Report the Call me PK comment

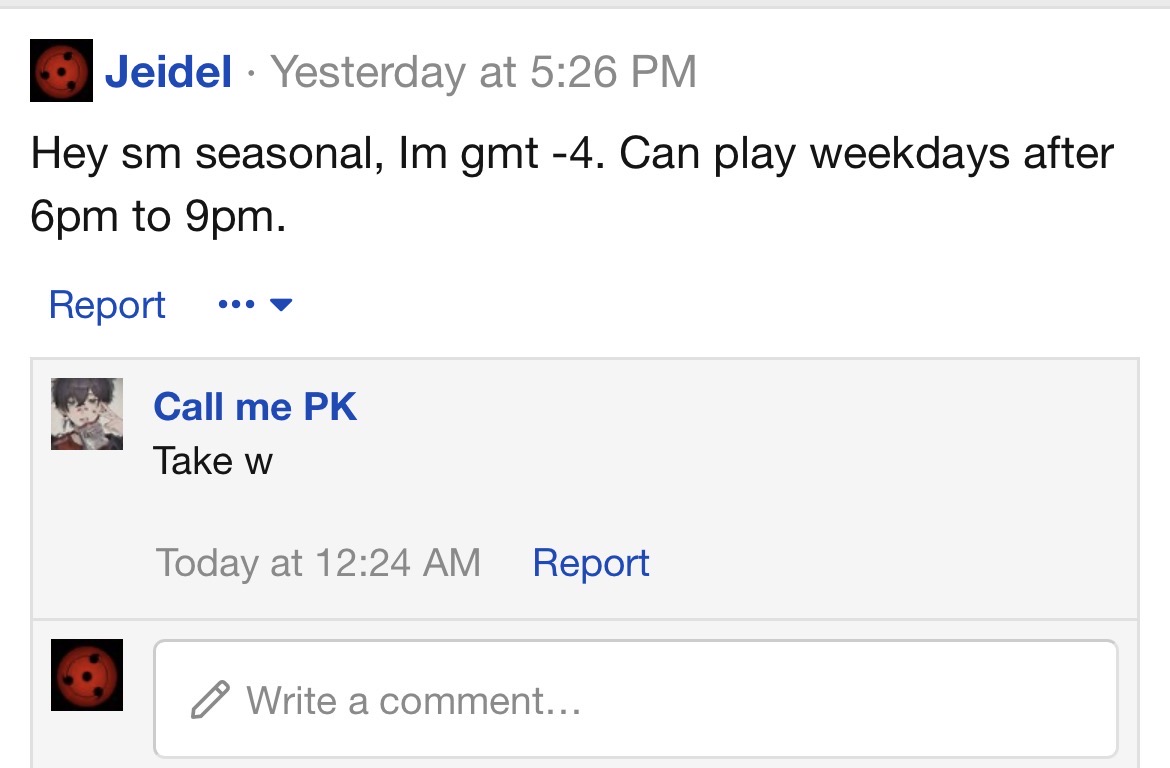click(591, 563)
